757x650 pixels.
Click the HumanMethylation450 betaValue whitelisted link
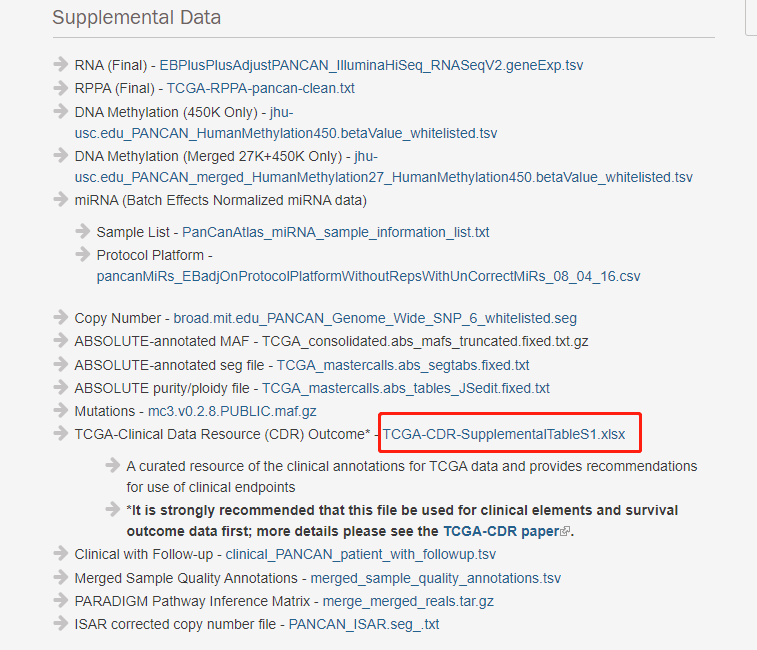pos(285,133)
